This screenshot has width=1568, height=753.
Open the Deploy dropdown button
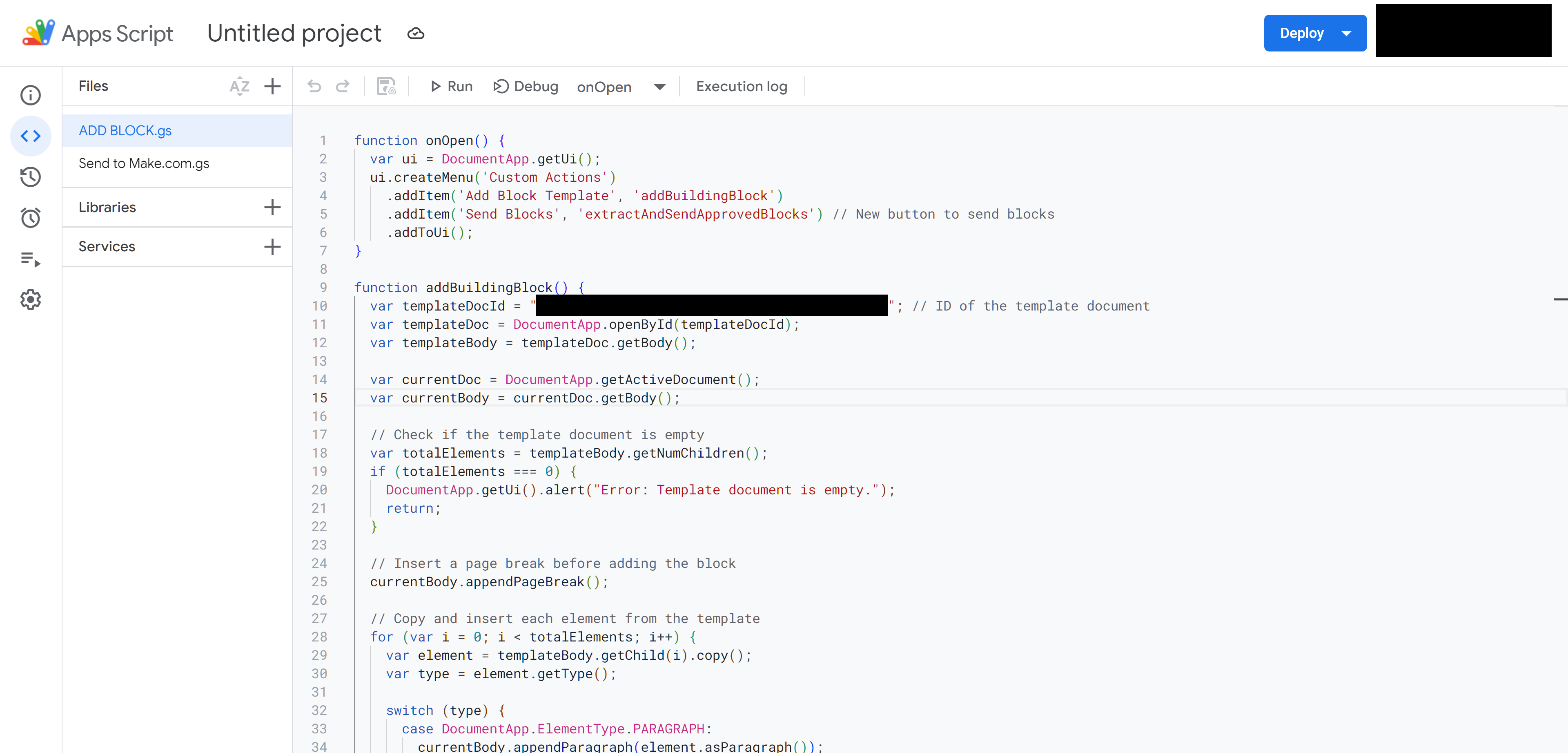point(1315,33)
